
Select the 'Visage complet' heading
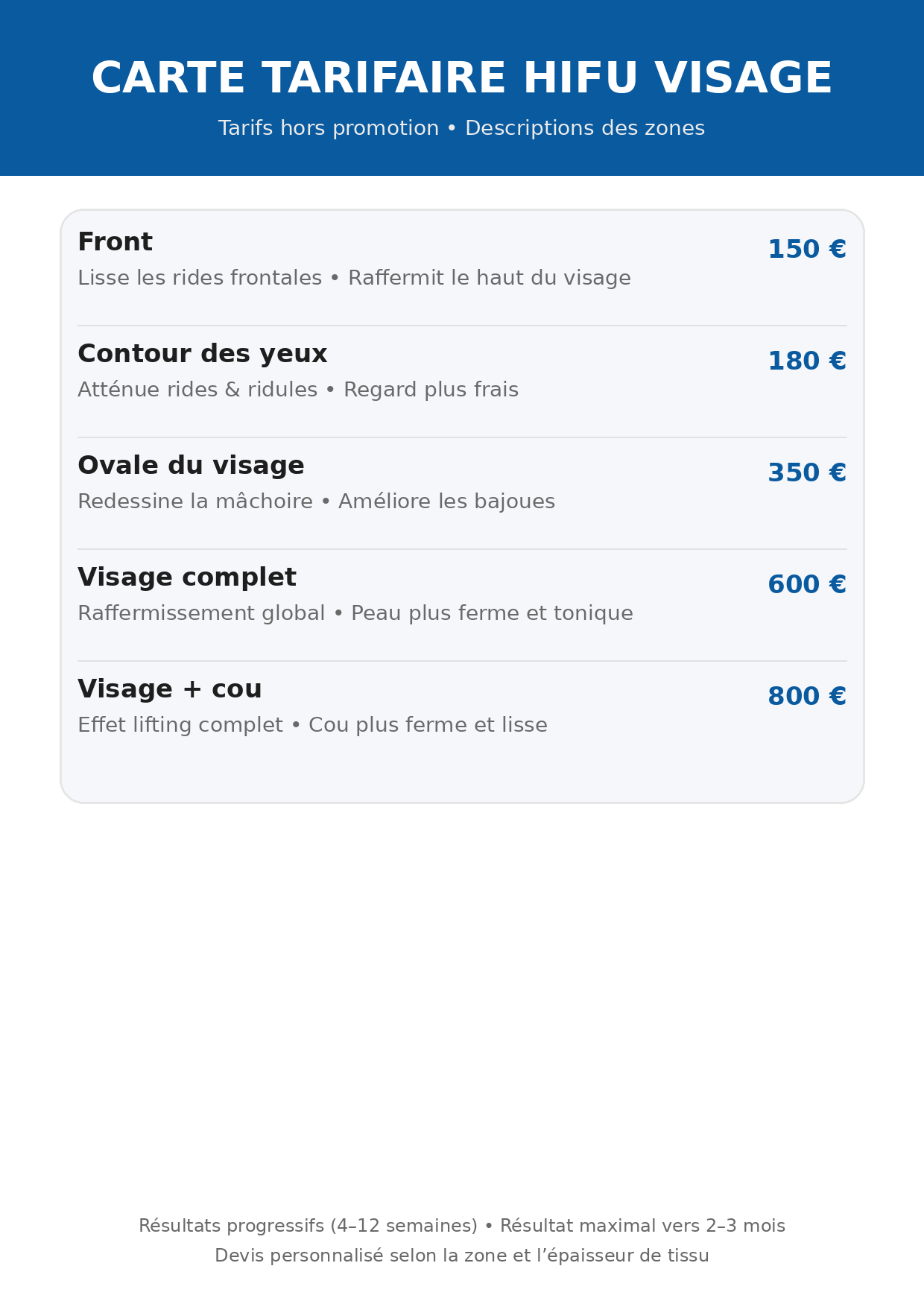click(x=187, y=577)
